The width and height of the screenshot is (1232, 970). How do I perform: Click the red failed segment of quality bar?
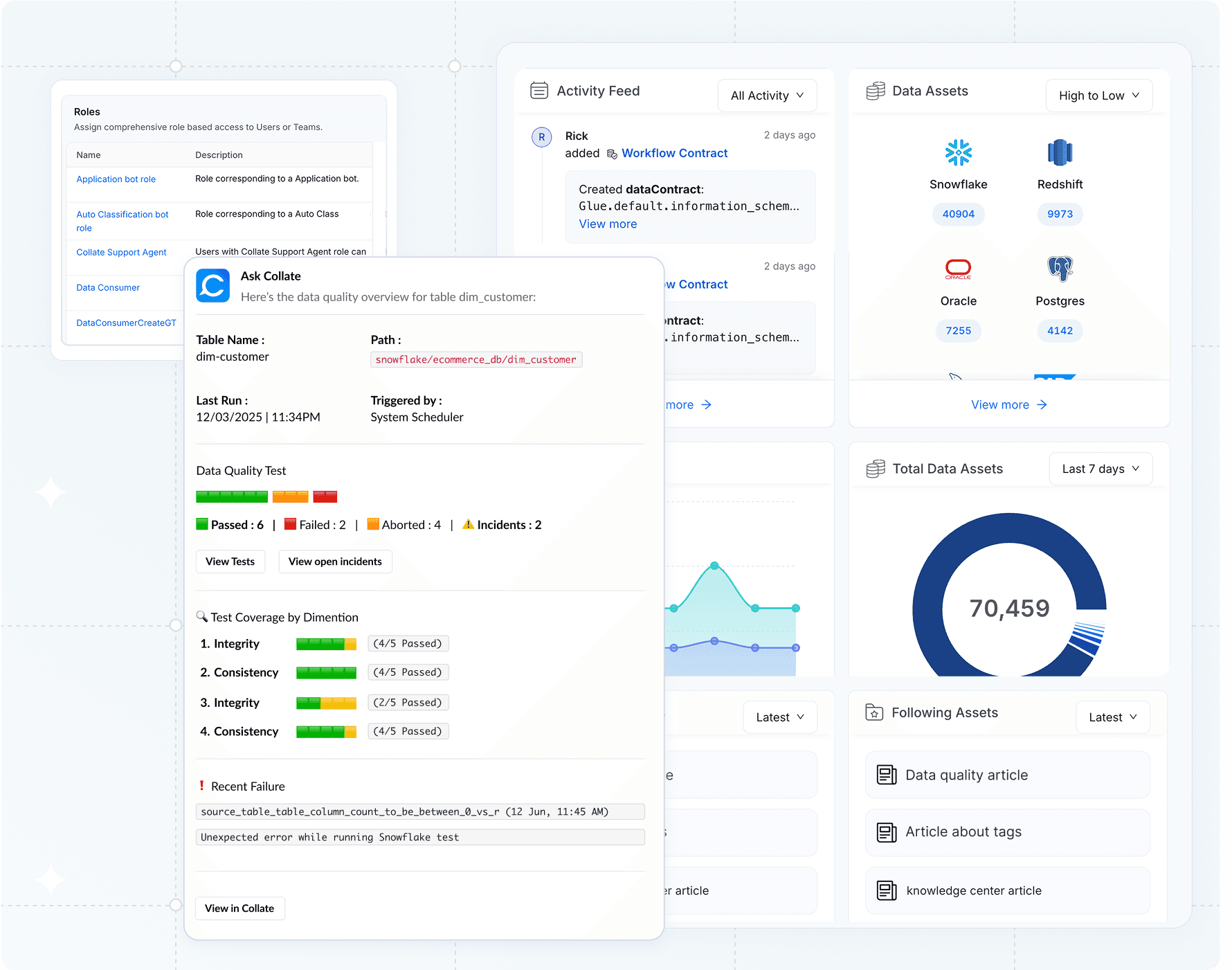point(325,496)
